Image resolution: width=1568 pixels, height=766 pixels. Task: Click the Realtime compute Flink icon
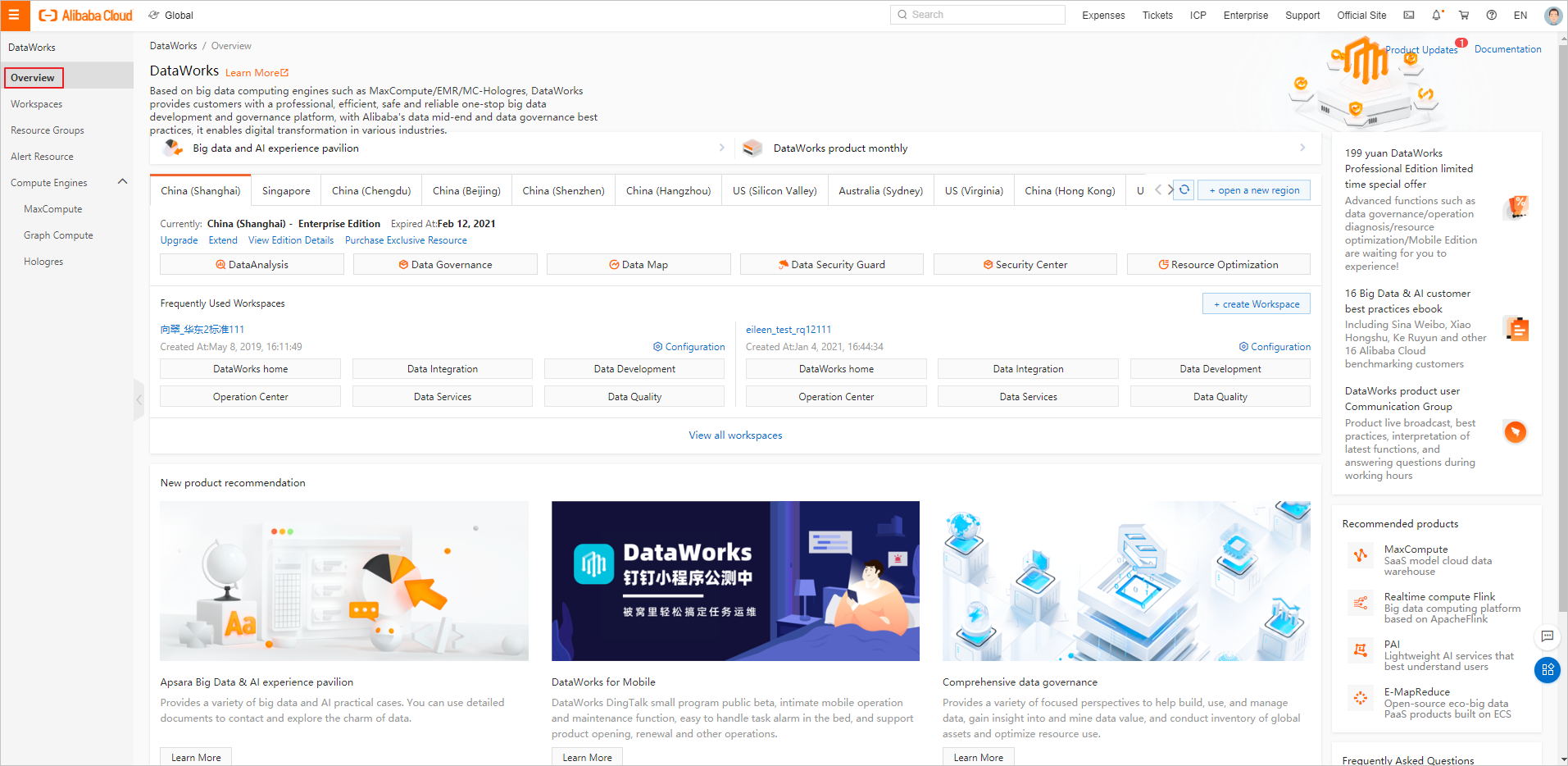[1361, 604]
